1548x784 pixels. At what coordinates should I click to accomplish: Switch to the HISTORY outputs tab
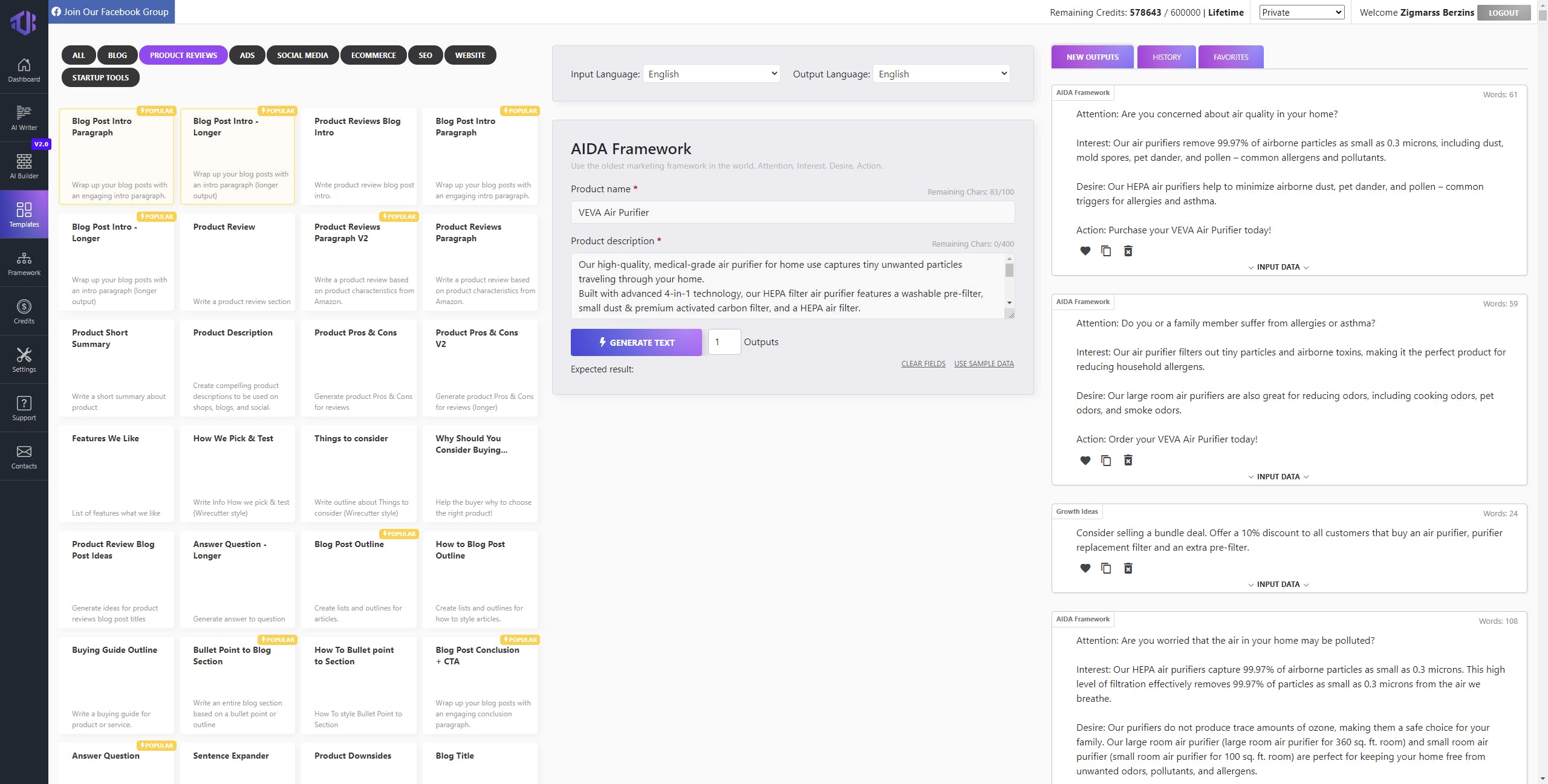1166,57
